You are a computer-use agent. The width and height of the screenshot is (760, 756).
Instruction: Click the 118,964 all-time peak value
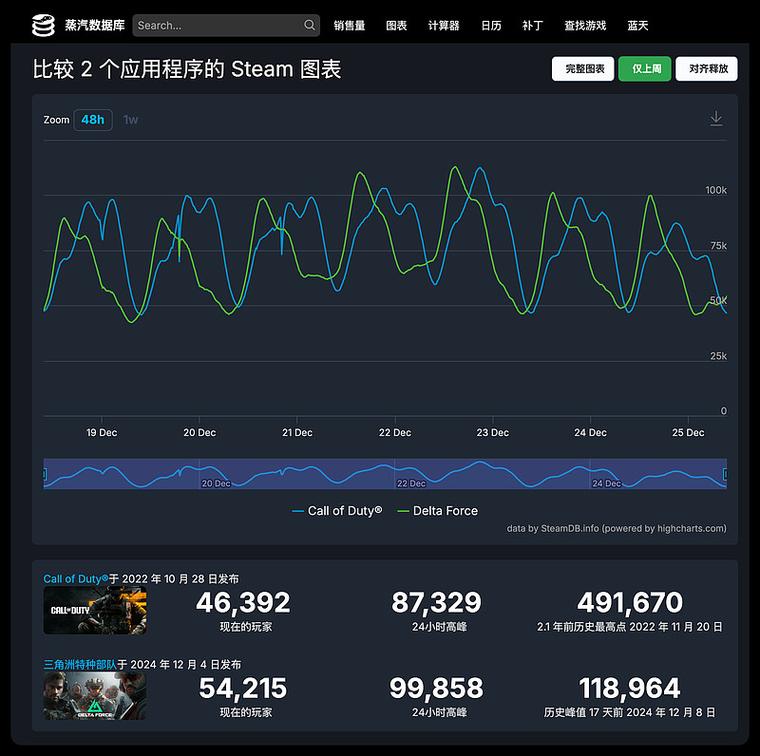630,688
